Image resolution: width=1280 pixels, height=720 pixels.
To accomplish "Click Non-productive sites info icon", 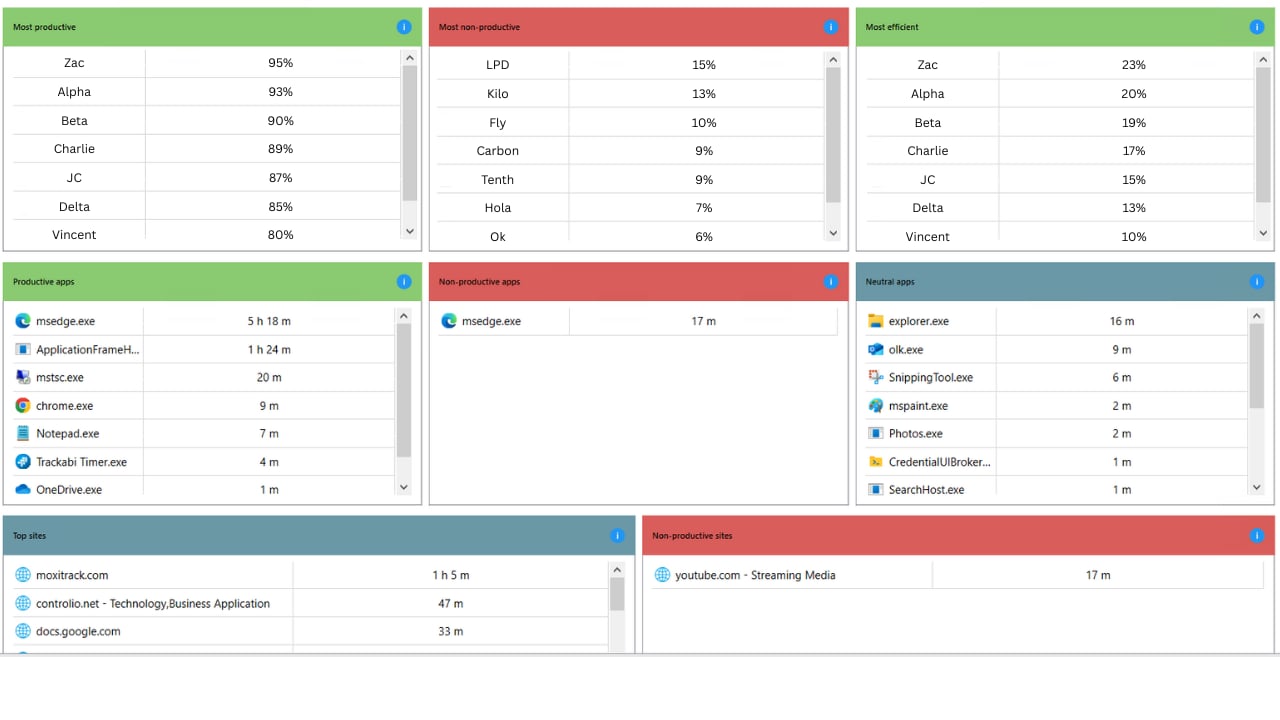I will point(1257,536).
